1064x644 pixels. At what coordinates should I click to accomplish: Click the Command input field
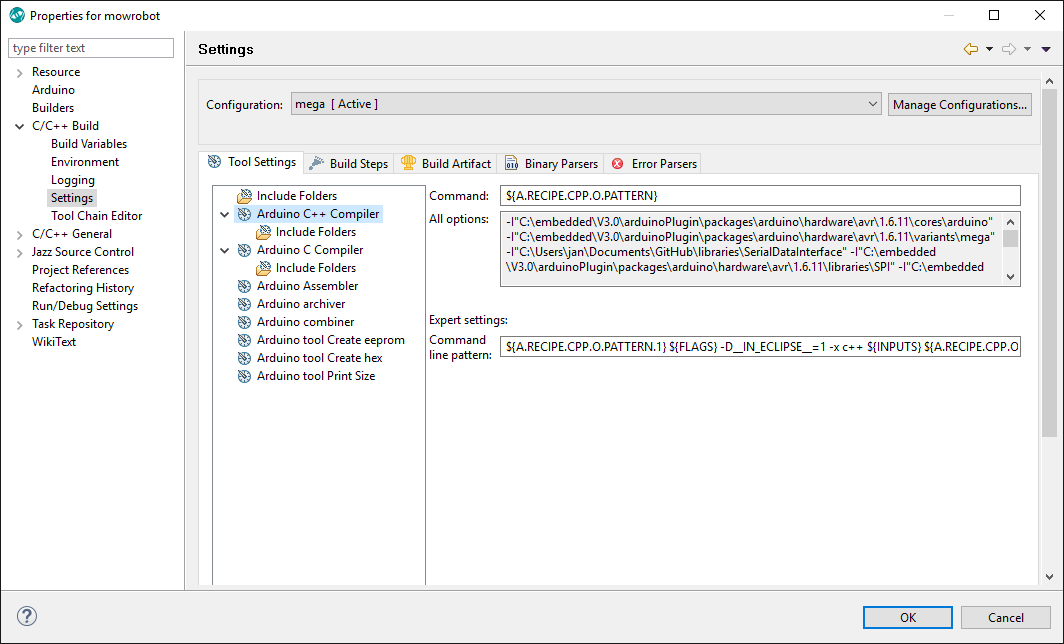(760, 195)
